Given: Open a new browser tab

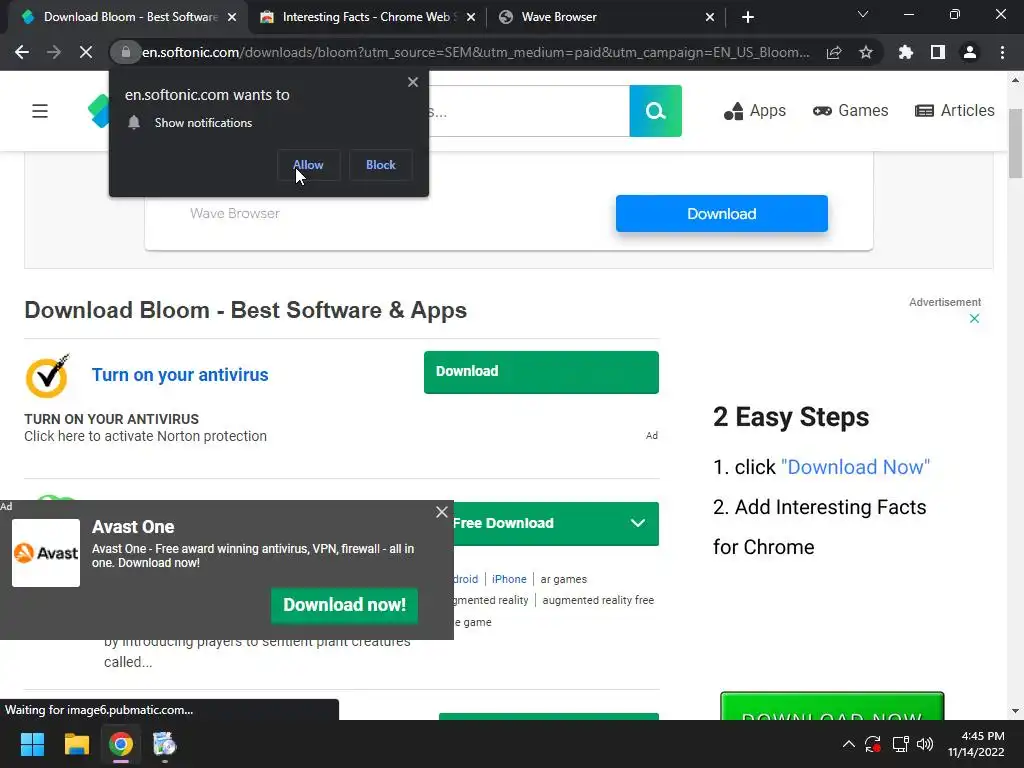Looking at the screenshot, I should tap(748, 17).
